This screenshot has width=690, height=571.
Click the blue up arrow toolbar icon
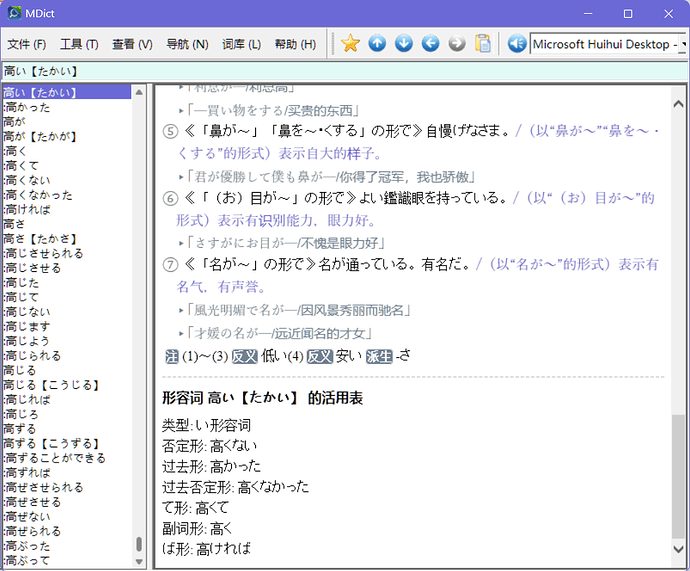tap(377, 44)
